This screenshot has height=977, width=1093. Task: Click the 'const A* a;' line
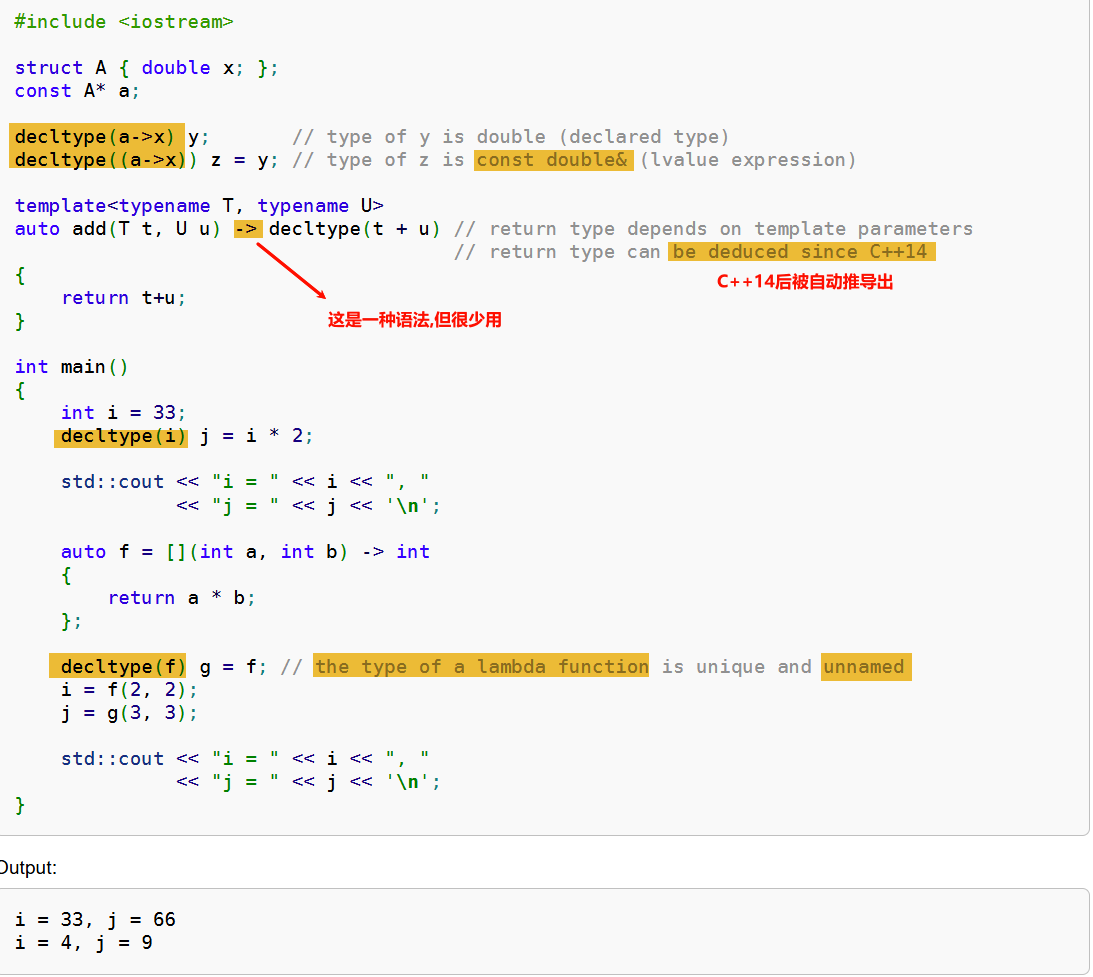click(77, 91)
